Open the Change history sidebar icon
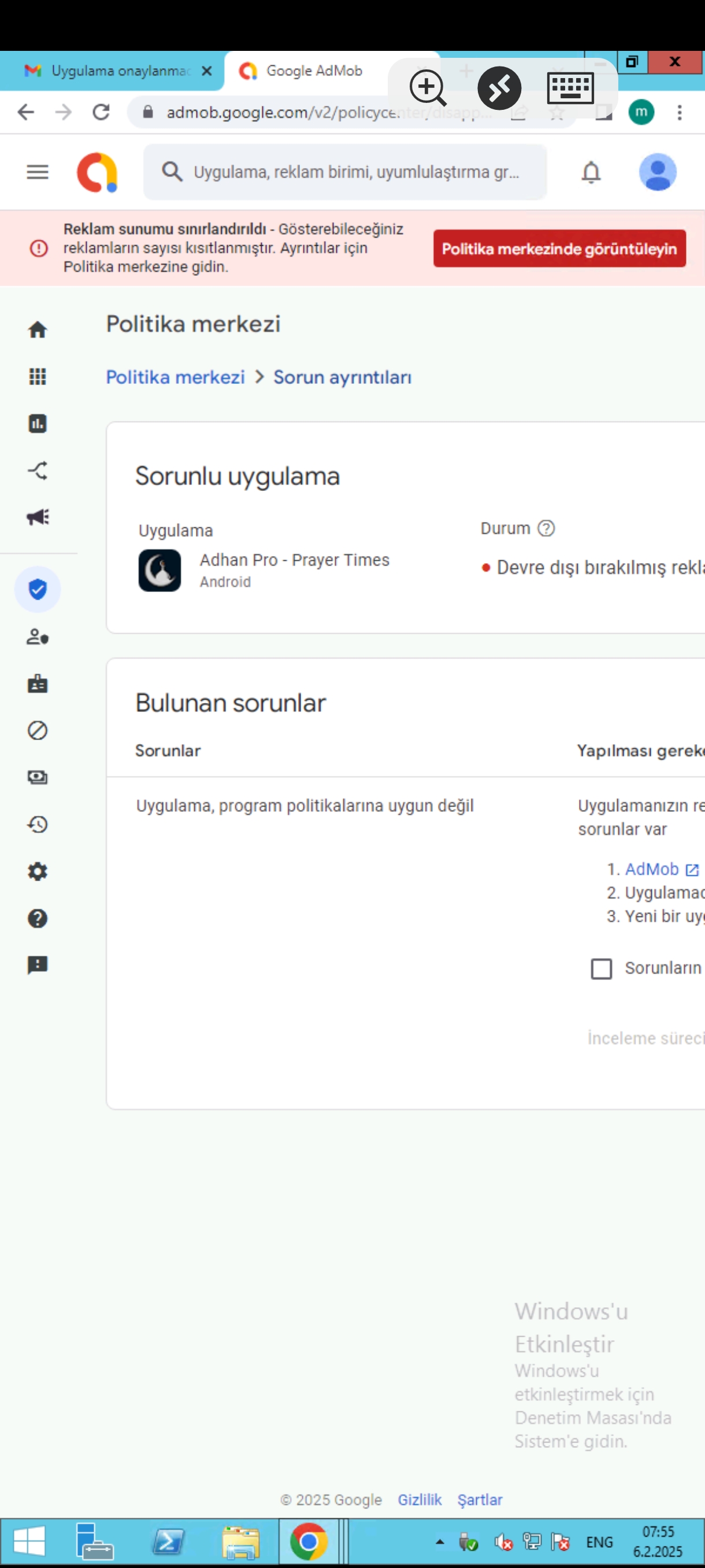The width and height of the screenshot is (705, 1568). [38, 824]
